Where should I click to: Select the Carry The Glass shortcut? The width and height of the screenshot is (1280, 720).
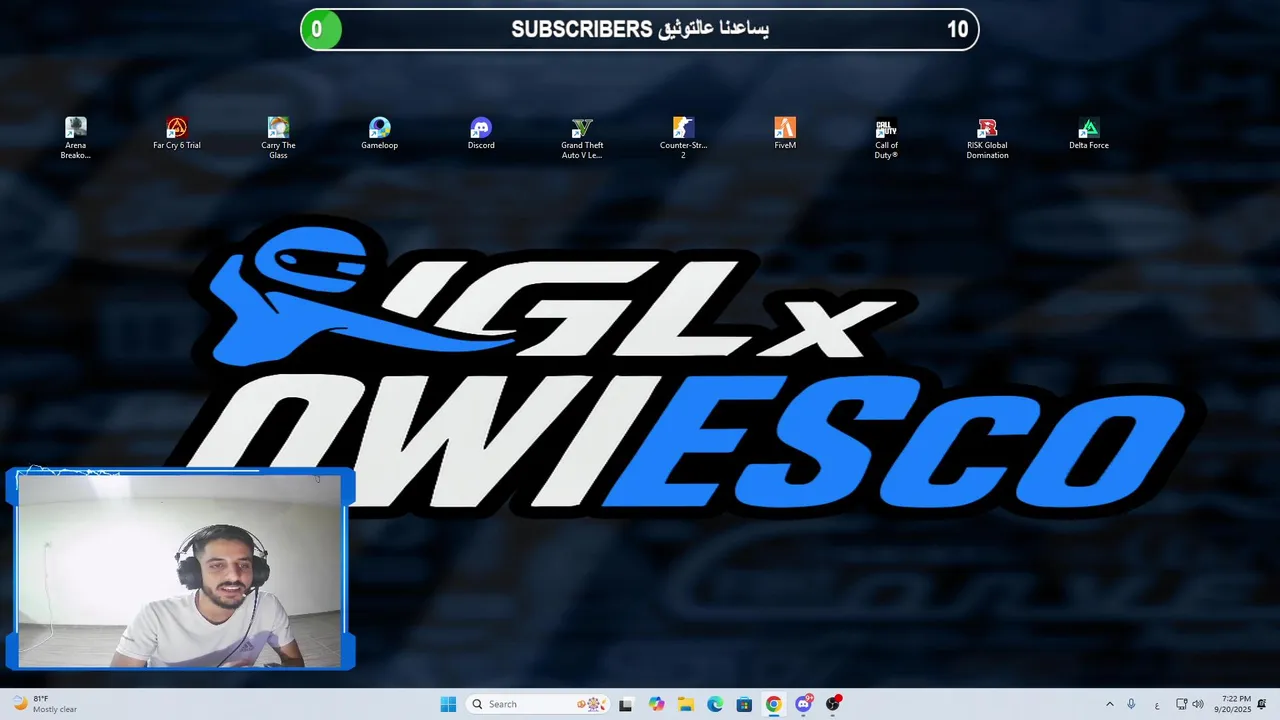coord(278,138)
